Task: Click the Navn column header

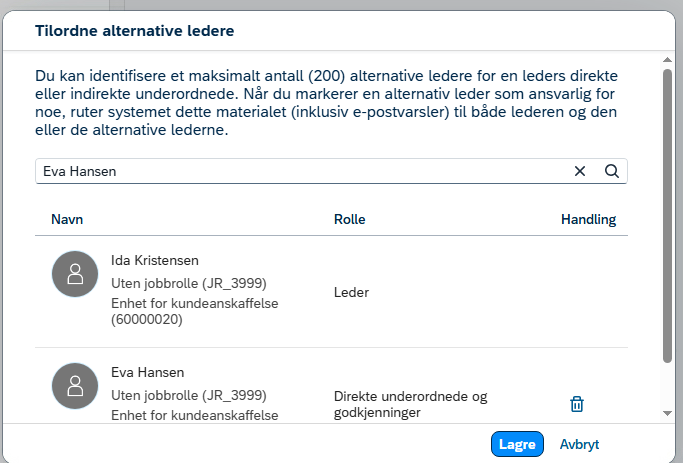Action: coord(67,219)
